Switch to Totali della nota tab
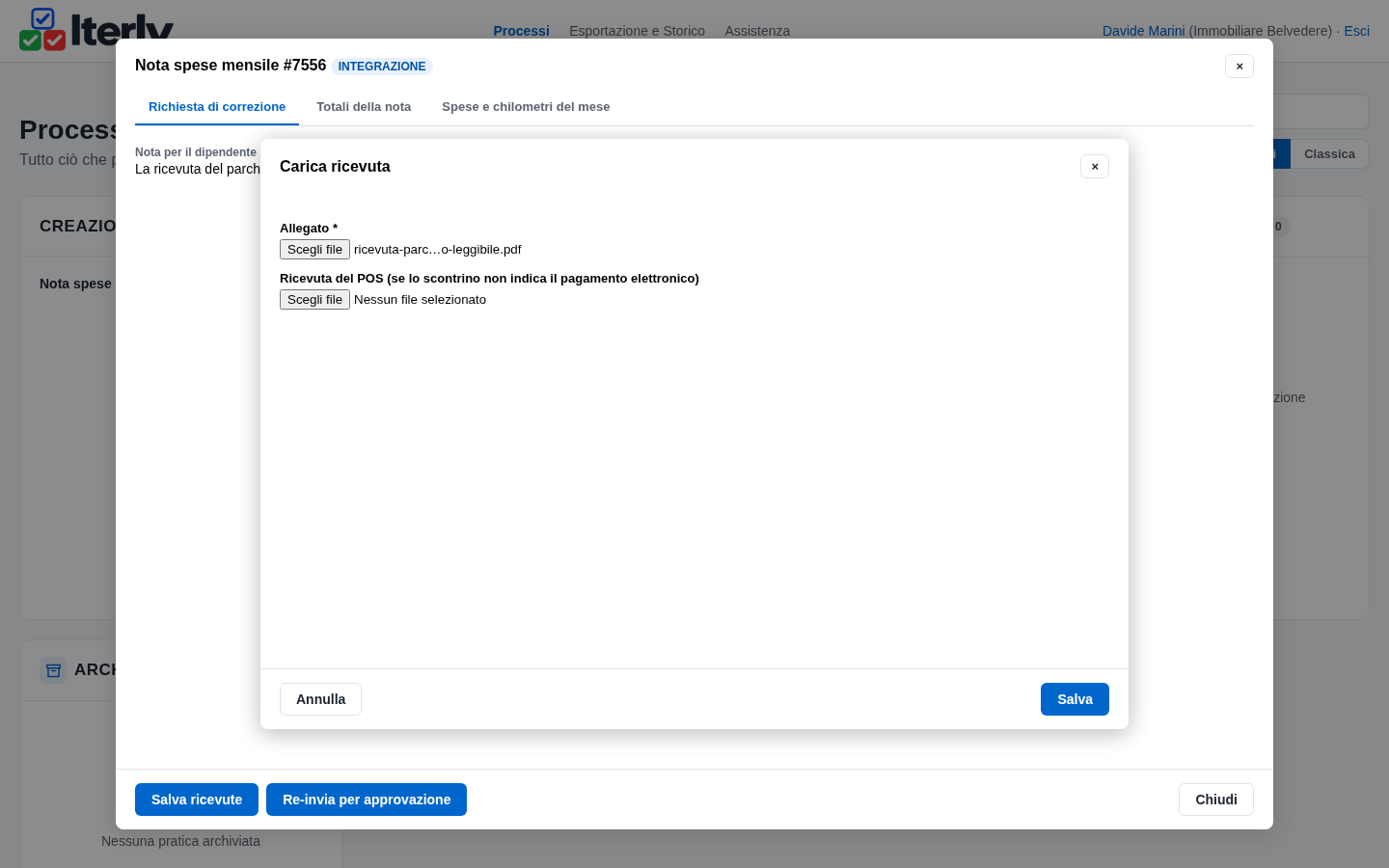Viewport: 1389px width, 868px height. [364, 107]
